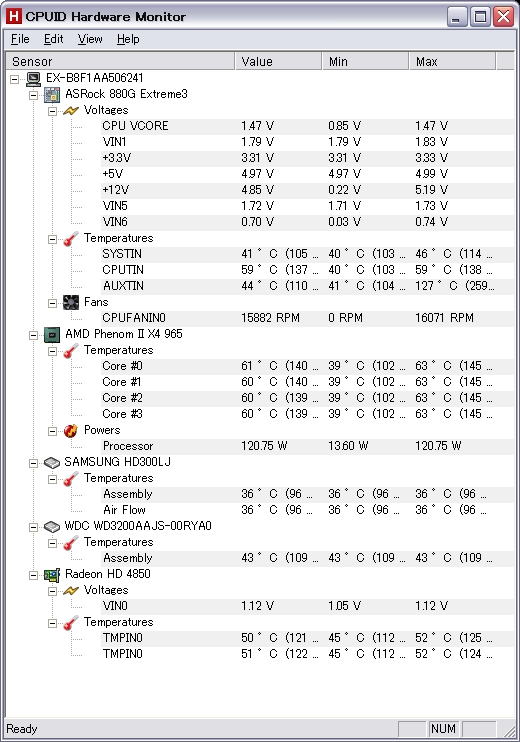Image resolution: width=520 pixels, height=742 pixels.
Task: Click the AMD Phenom II X4 965 chip icon
Action: [52, 335]
